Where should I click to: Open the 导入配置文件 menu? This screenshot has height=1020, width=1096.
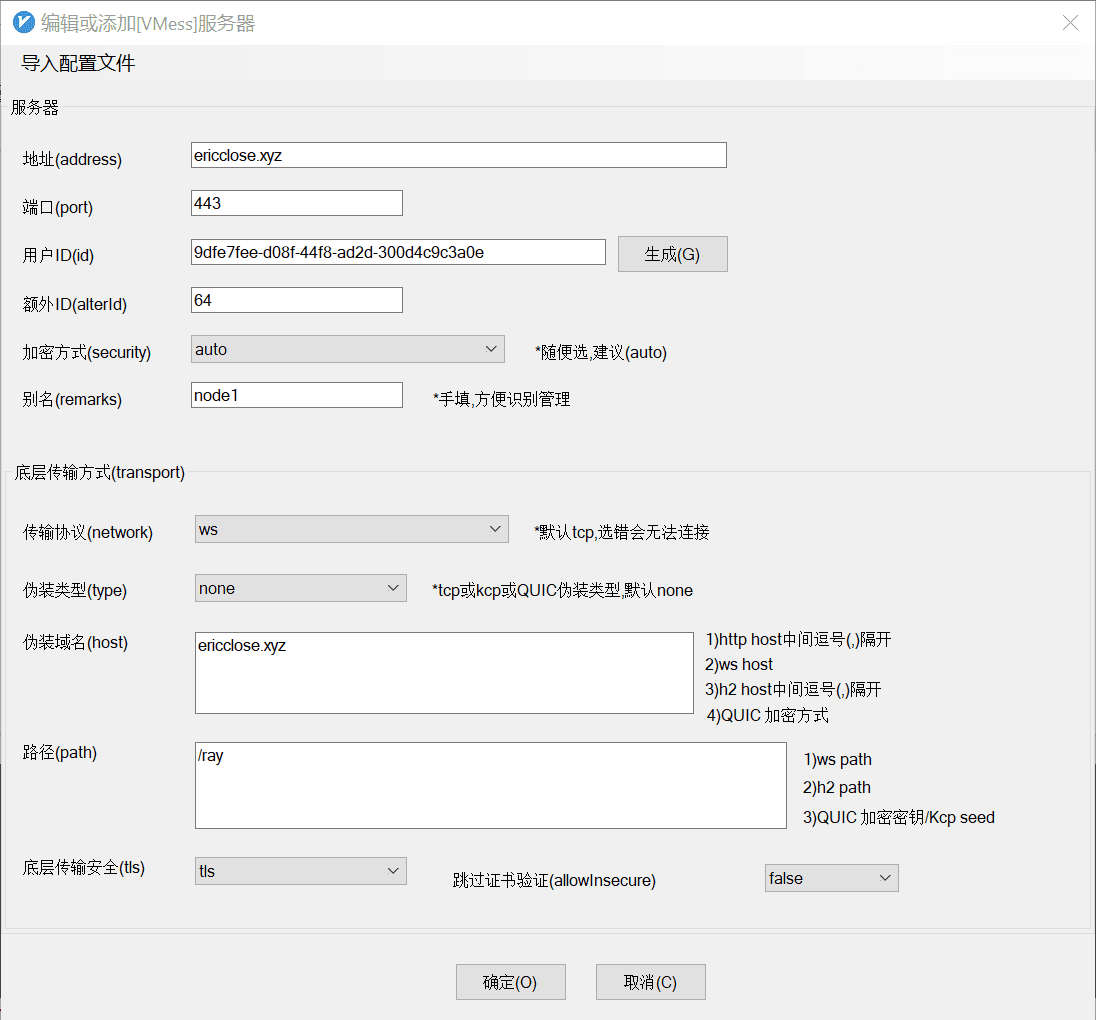tap(78, 64)
